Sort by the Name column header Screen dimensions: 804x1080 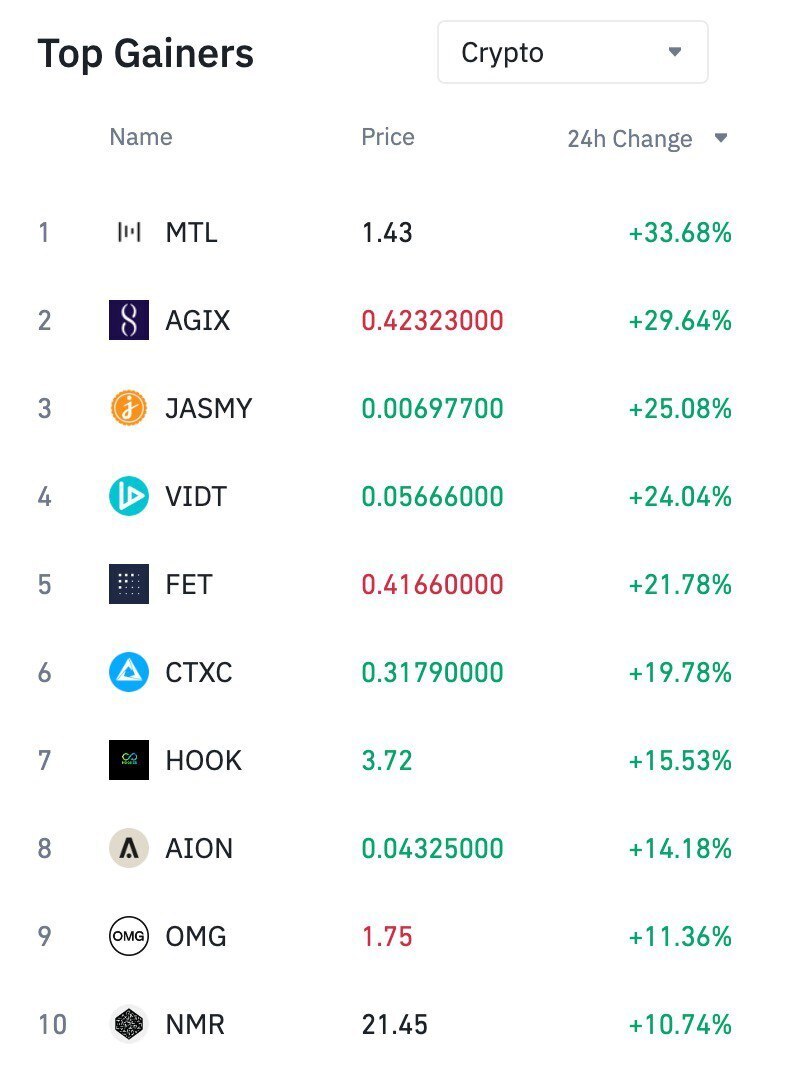(141, 137)
